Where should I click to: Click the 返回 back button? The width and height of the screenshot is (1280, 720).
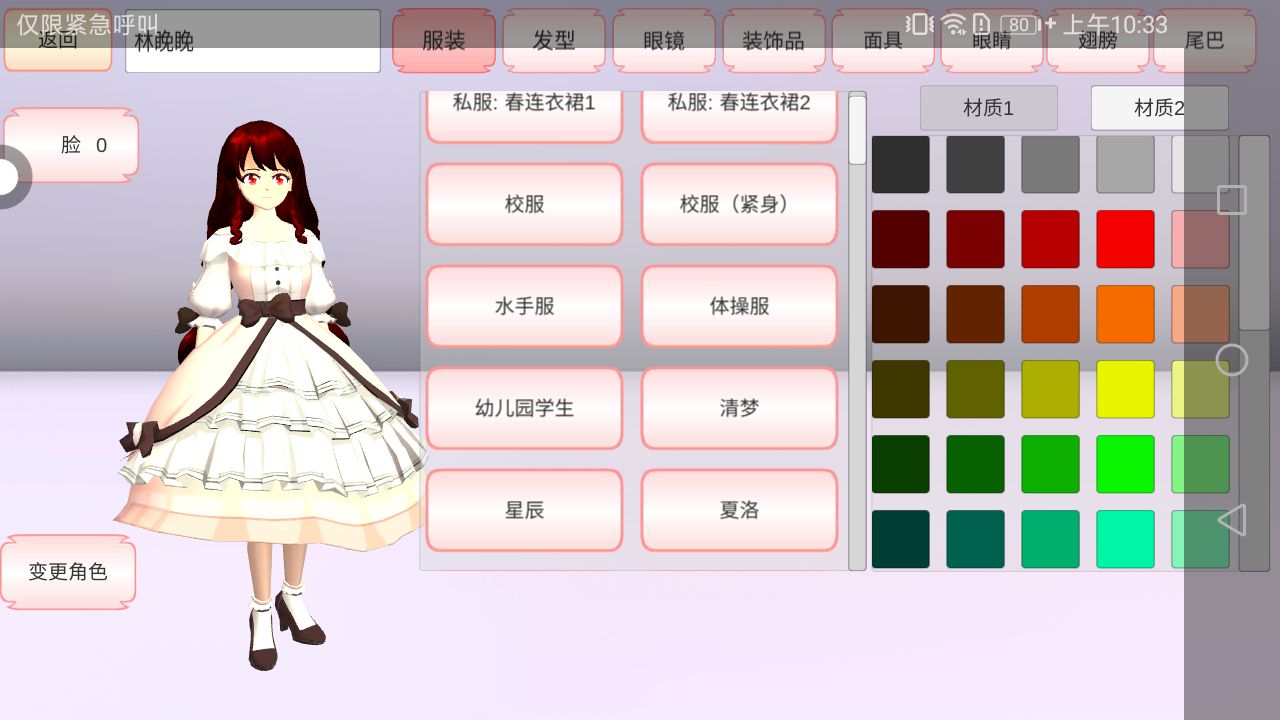pos(58,41)
